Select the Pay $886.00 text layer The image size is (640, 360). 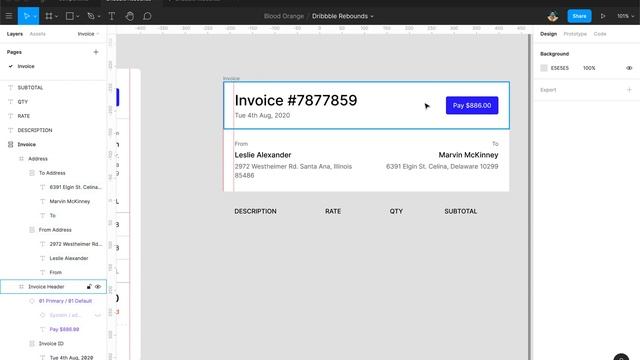pos(64,329)
